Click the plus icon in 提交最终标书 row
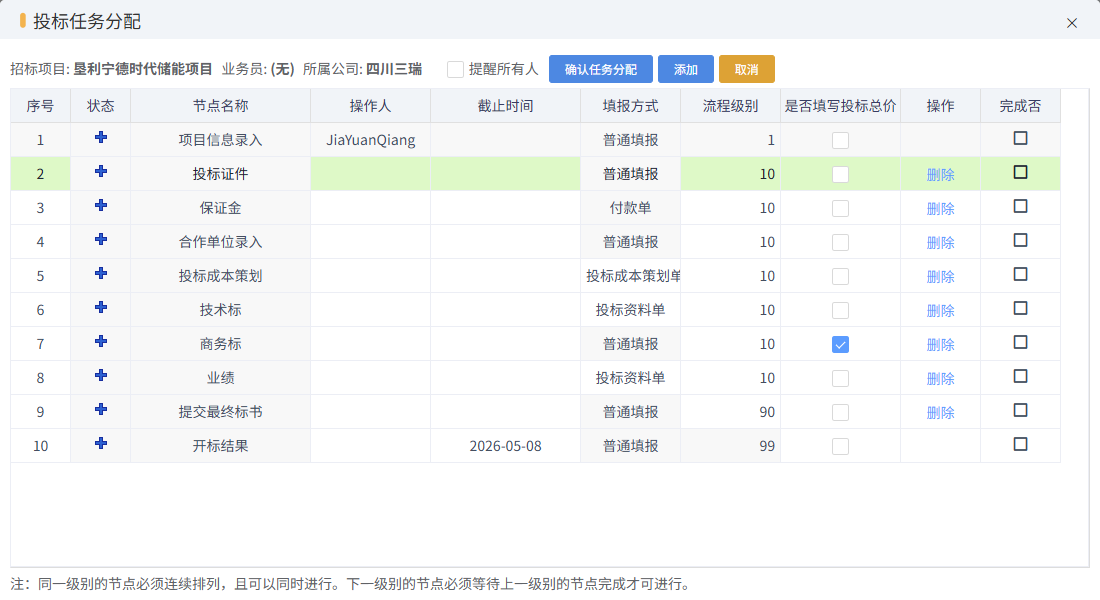 coord(101,410)
